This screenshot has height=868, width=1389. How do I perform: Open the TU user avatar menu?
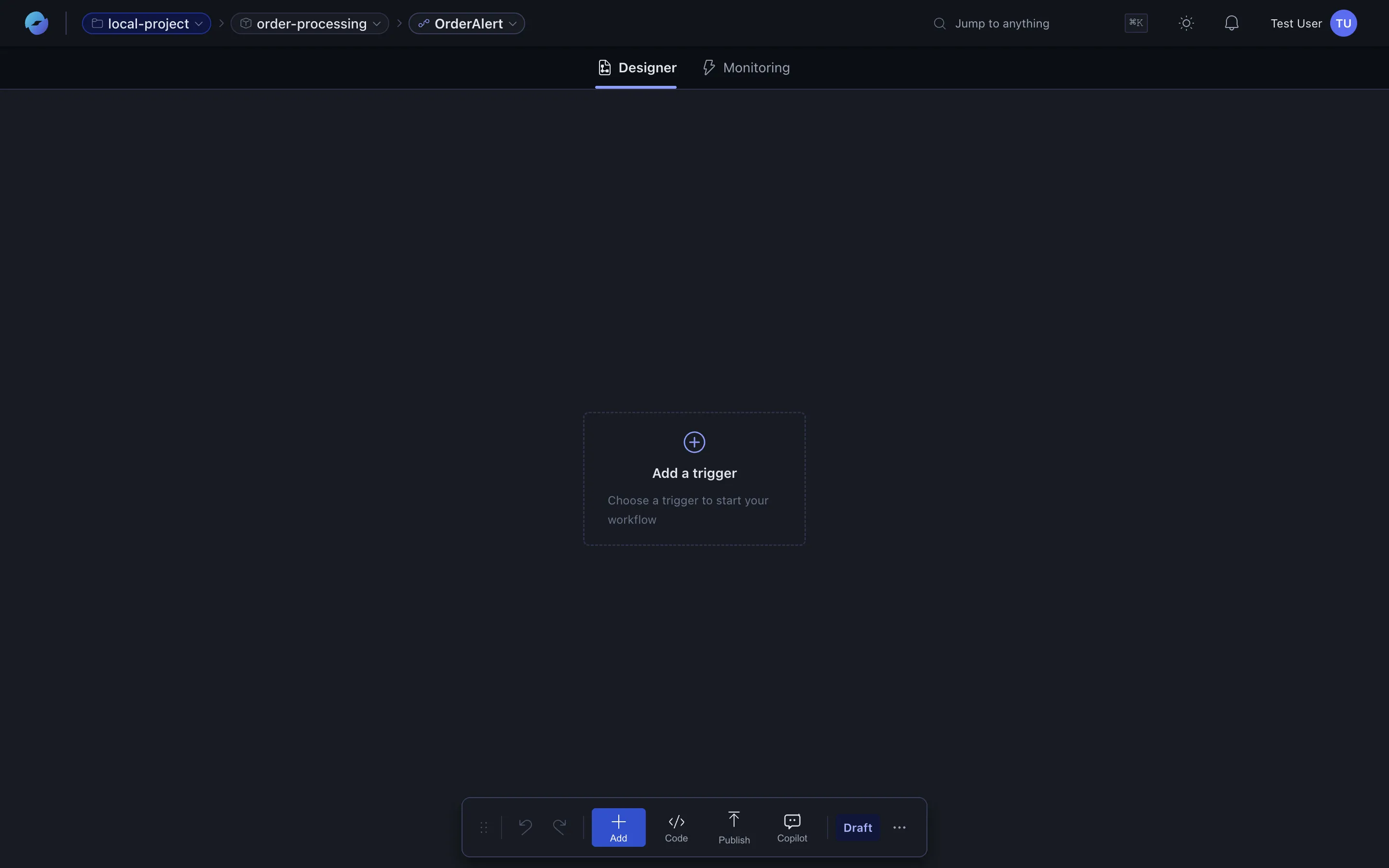click(1343, 24)
